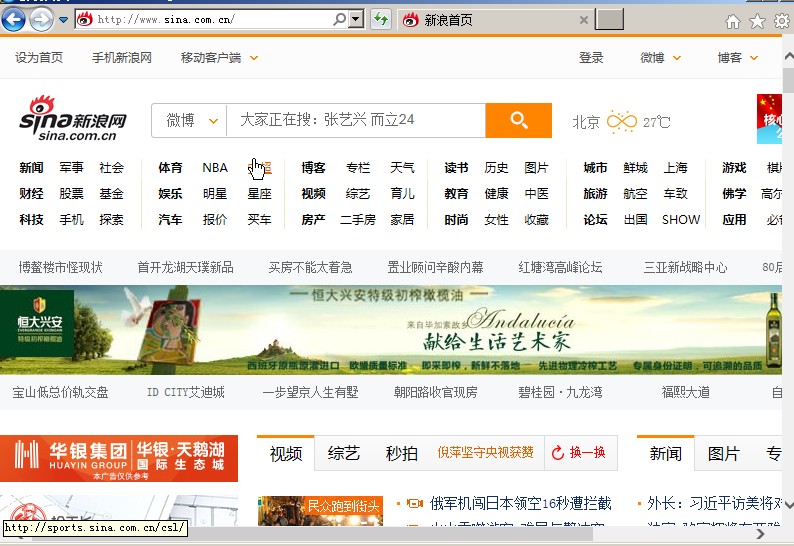Open browser Home via the house icon
Viewport: 794px width, 546px height.
(x=733, y=21)
